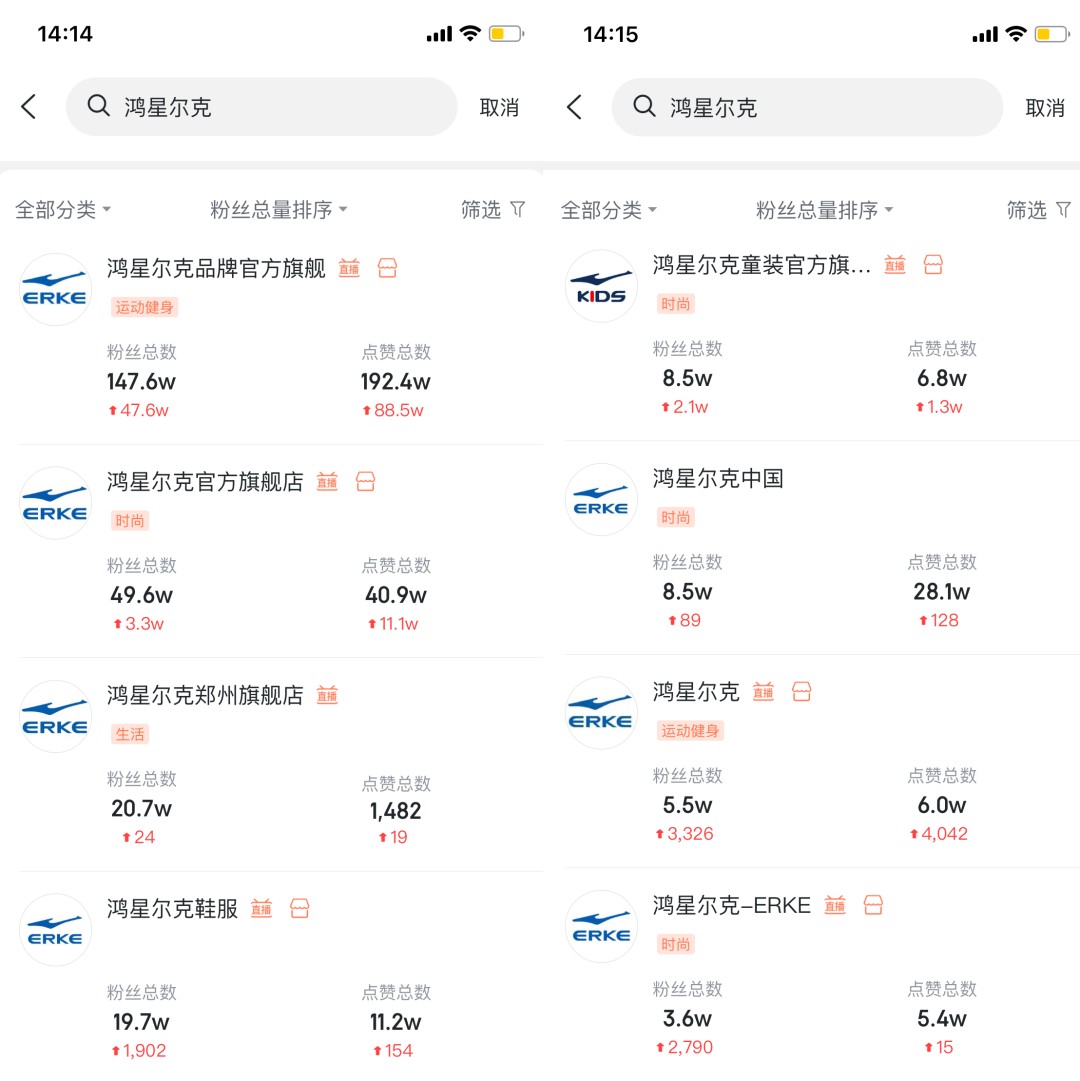Image resolution: width=1080 pixels, height=1081 pixels.
Task: Click the search magnifier icon in the right search bar
Action: (644, 106)
